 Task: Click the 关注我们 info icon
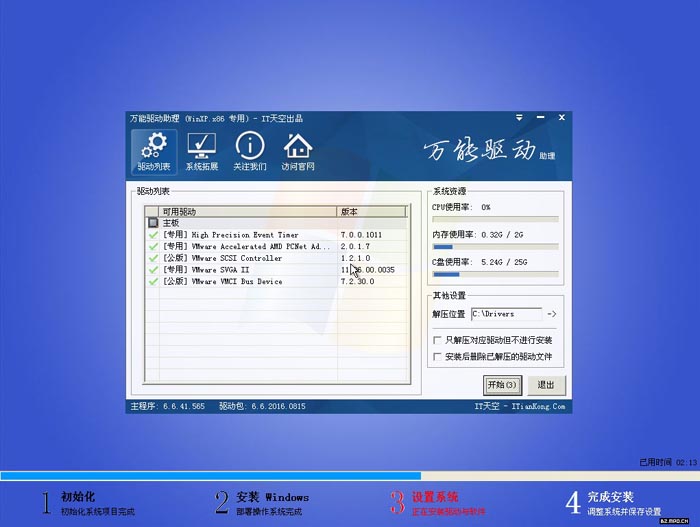pyautogui.click(x=249, y=152)
